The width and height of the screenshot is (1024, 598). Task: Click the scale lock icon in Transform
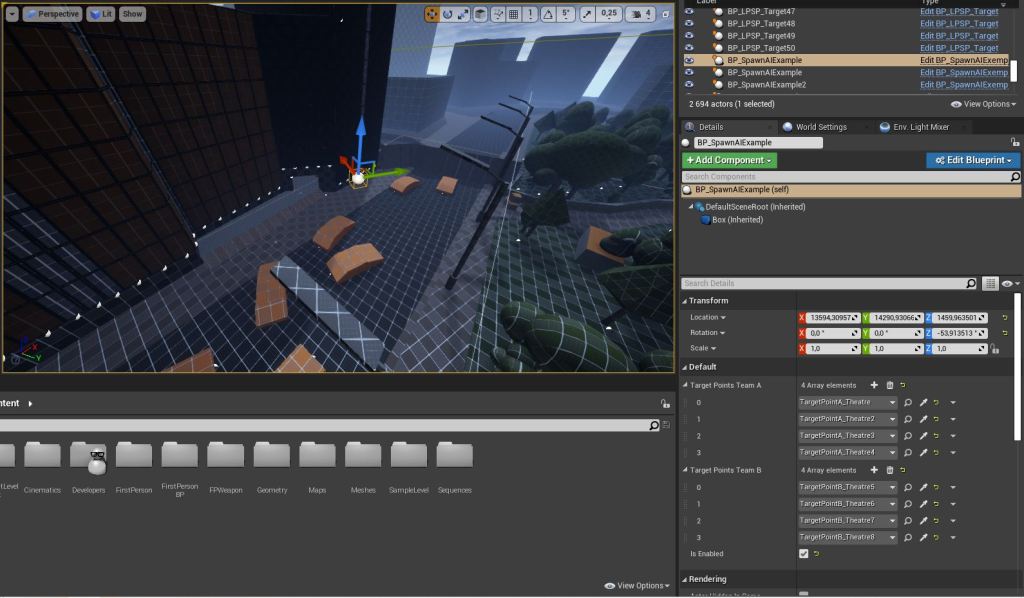coord(994,349)
